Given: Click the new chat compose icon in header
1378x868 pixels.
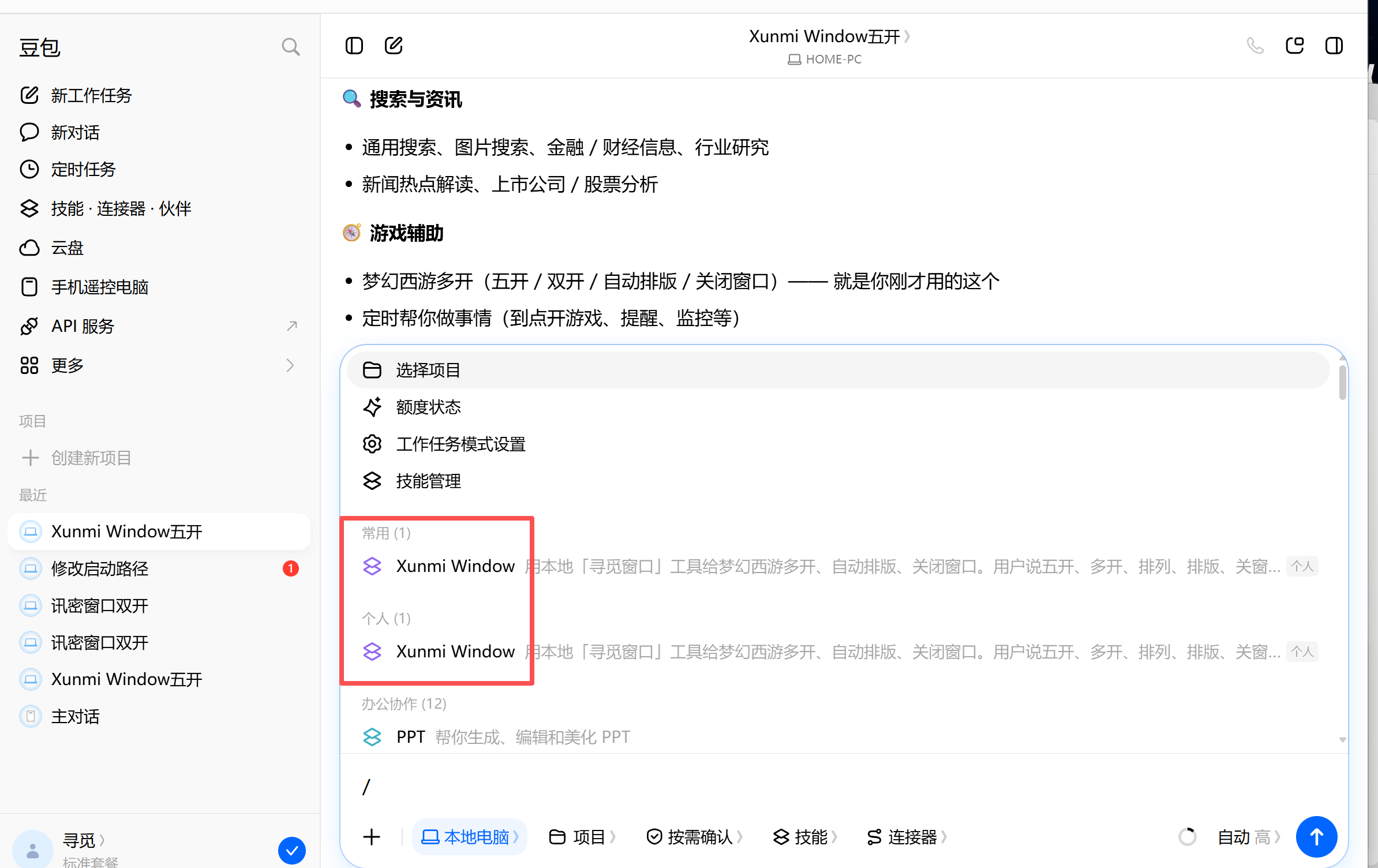Looking at the screenshot, I should coord(394,46).
